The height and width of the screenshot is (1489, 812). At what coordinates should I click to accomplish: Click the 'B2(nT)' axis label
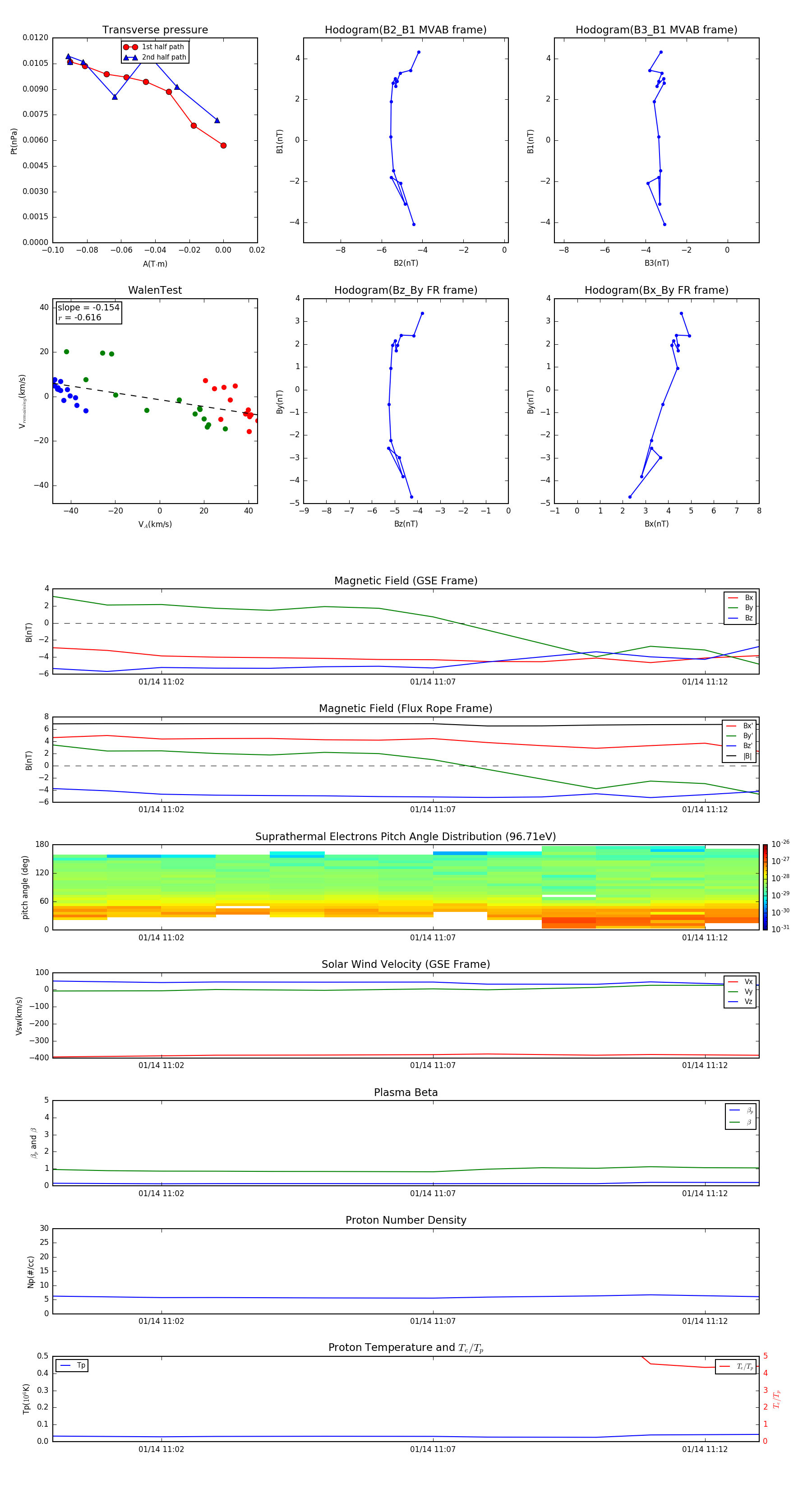click(x=406, y=263)
